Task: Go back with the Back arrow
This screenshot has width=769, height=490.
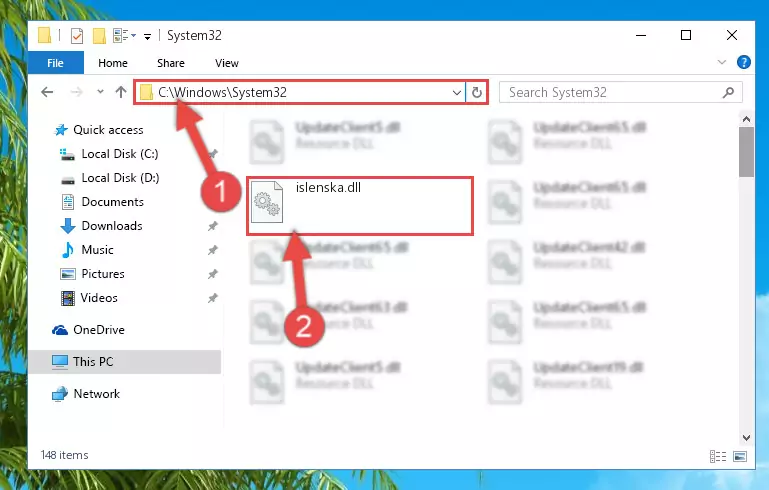Action: click(x=47, y=92)
